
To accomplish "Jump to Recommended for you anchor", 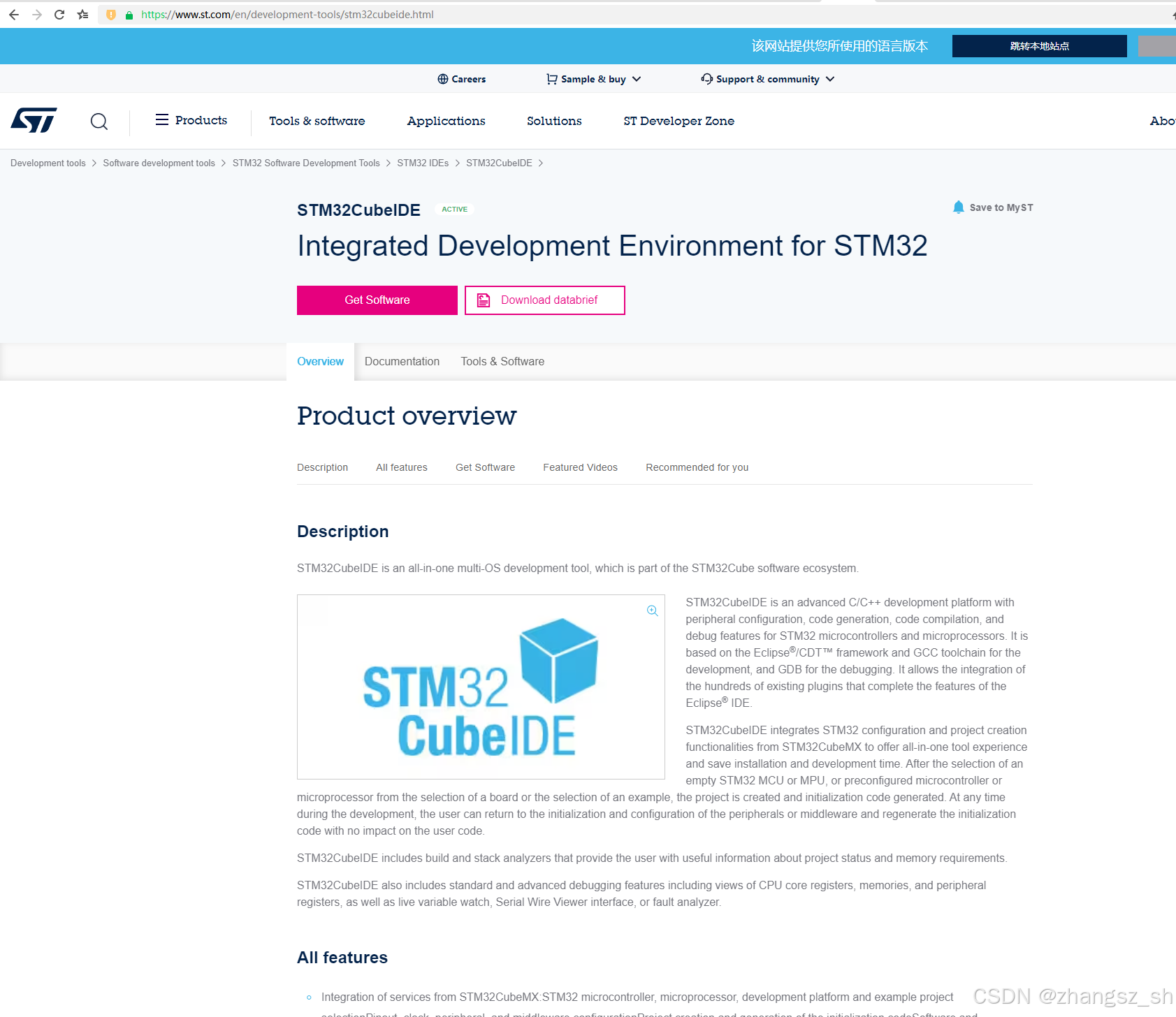I will pyautogui.click(x=697, y=467).
